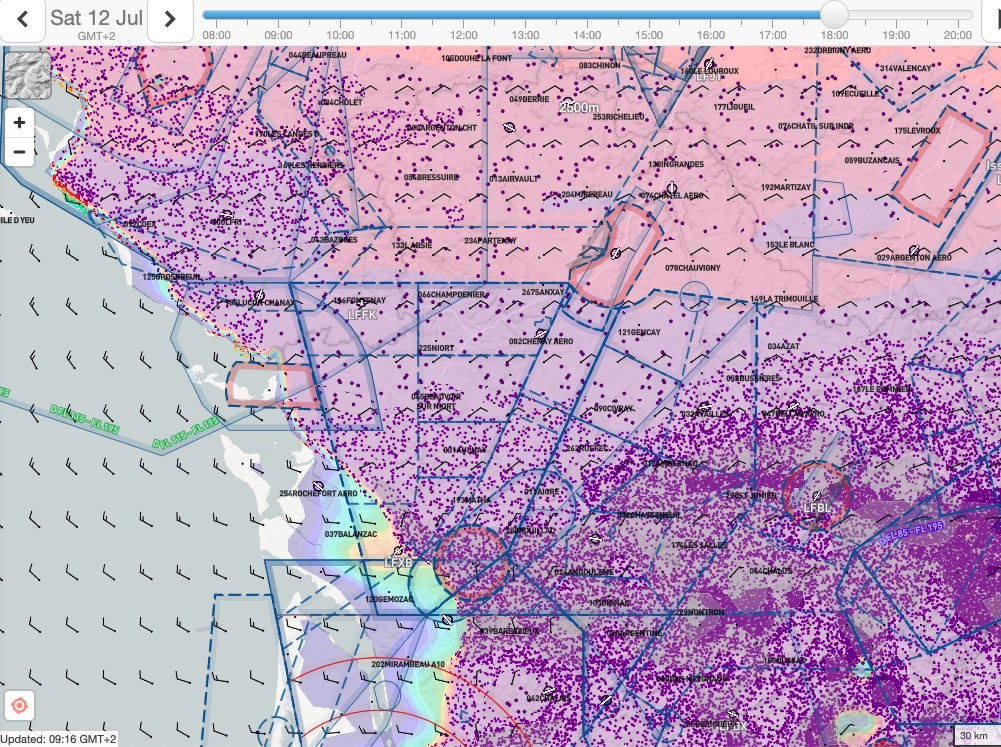Click the 2500m contour label
This screenshot has height=747, width=1001.
pos(579,107)
